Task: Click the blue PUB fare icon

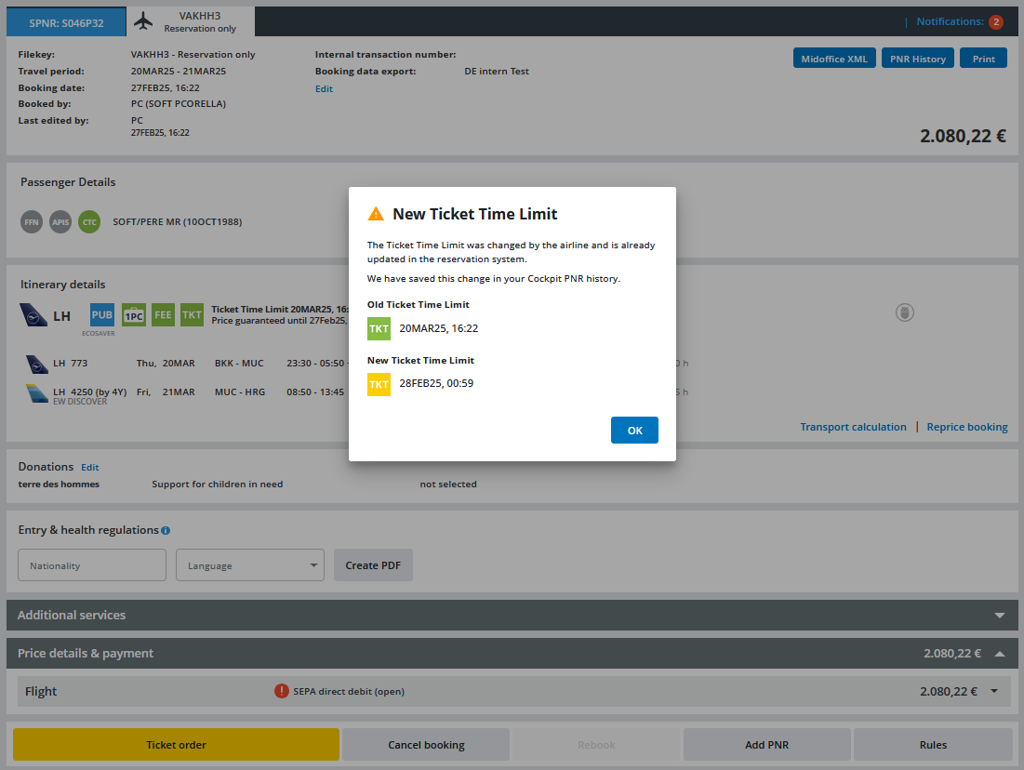Action: [102, 315]
